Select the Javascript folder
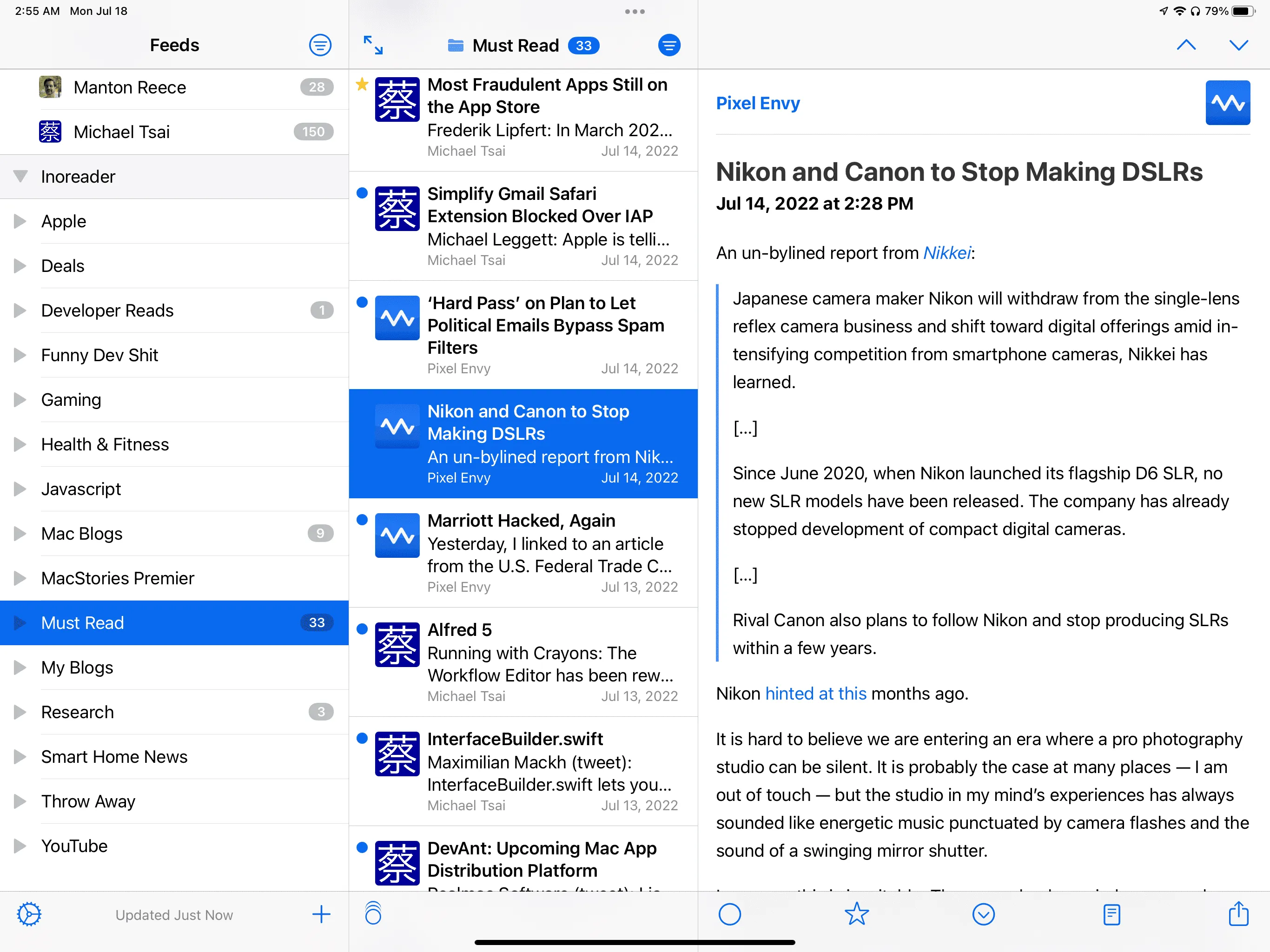 tap(174, 489)
